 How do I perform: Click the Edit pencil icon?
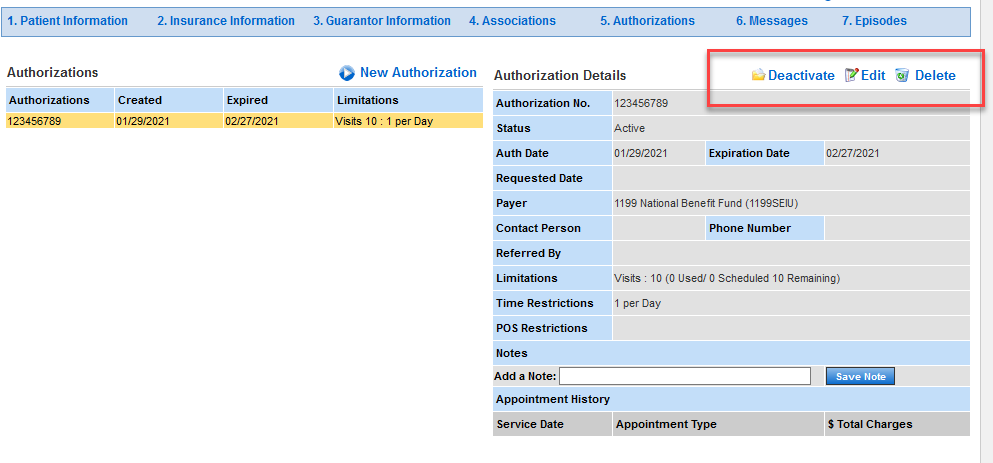coord(852,75)
